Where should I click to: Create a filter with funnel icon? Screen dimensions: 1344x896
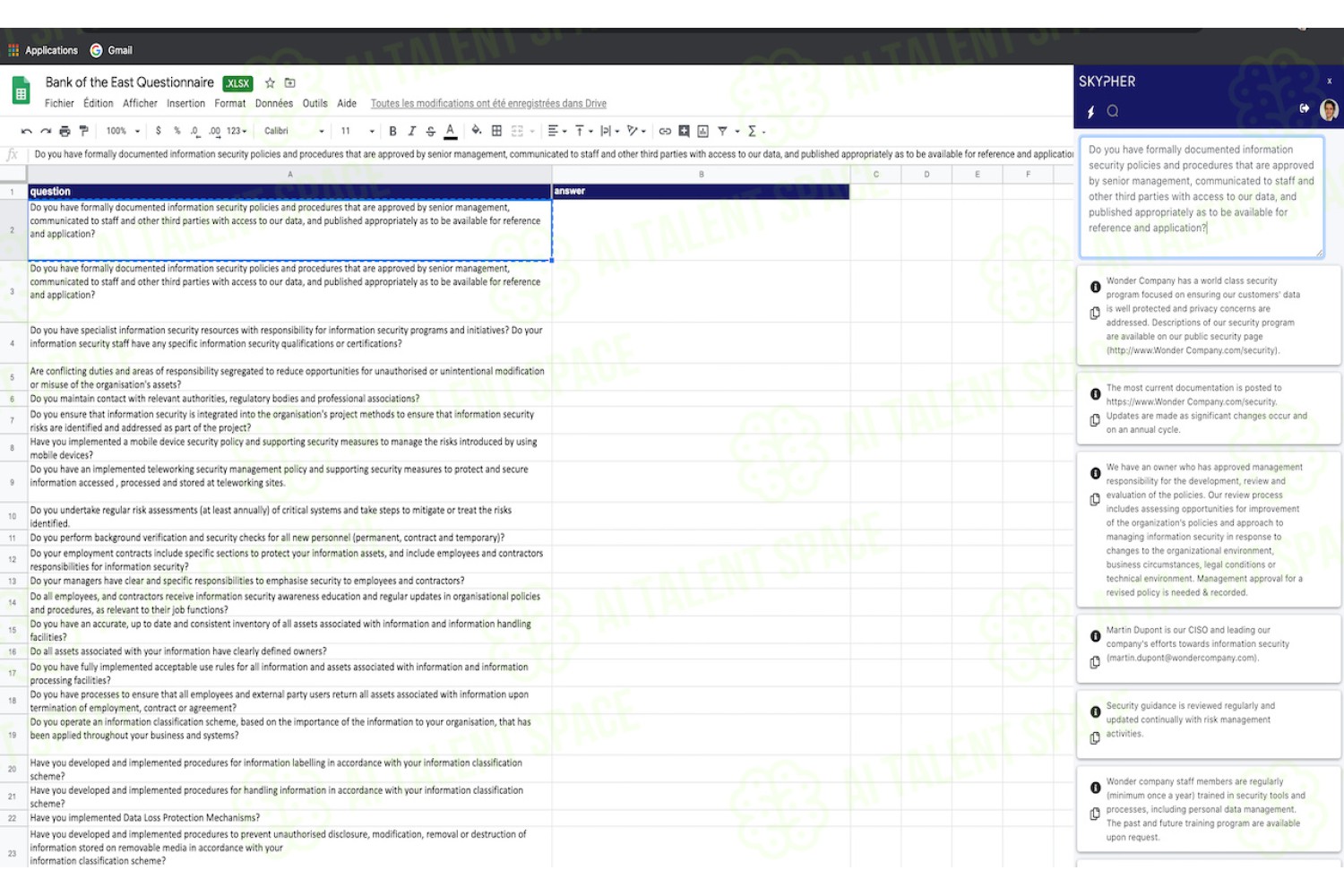tap(722, 131)
